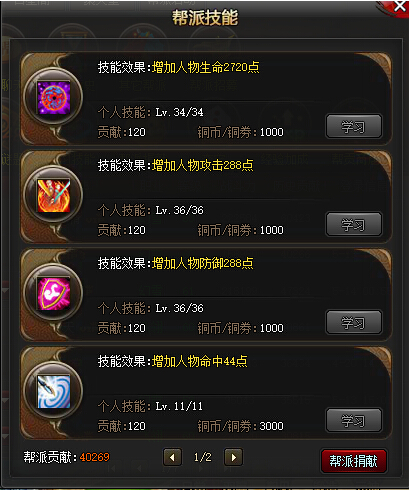The height and width of the screenshot is (490, 409).
Task: Go to the next skills page
Action: pos(233,457)
